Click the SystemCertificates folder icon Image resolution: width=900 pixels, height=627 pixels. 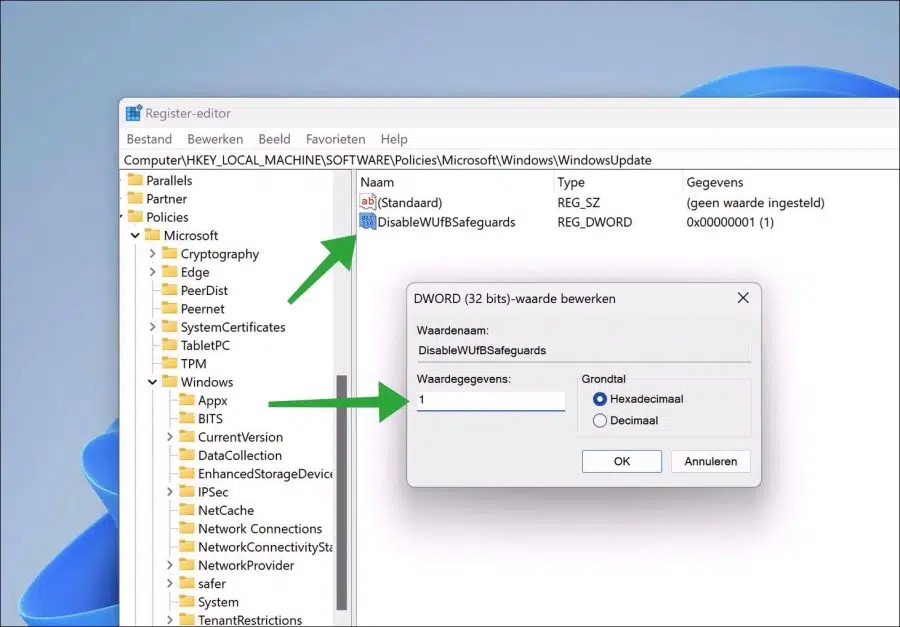coord(170,327)
